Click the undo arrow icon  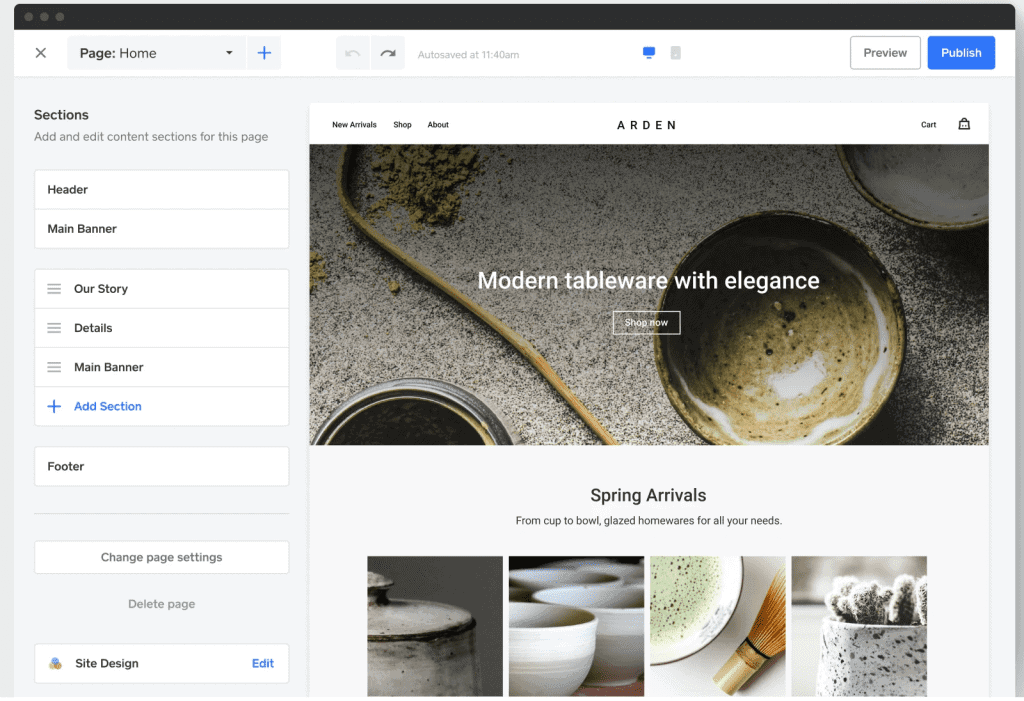352,52
